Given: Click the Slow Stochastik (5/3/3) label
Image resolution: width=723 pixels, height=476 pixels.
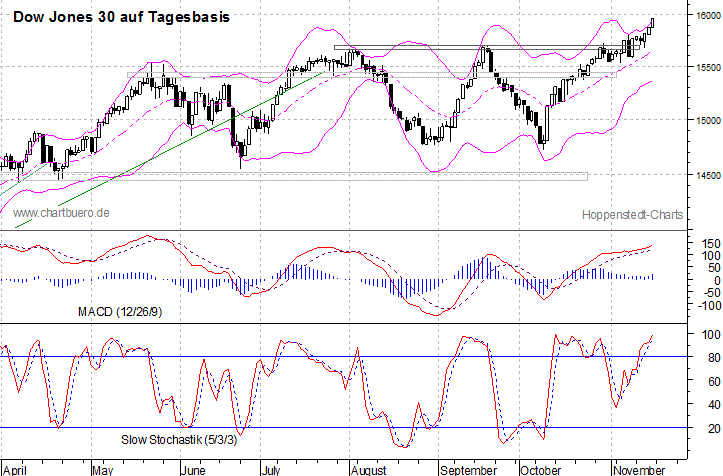Looking at the screenshot, I should pyautogui.click(x=179, y=440).
